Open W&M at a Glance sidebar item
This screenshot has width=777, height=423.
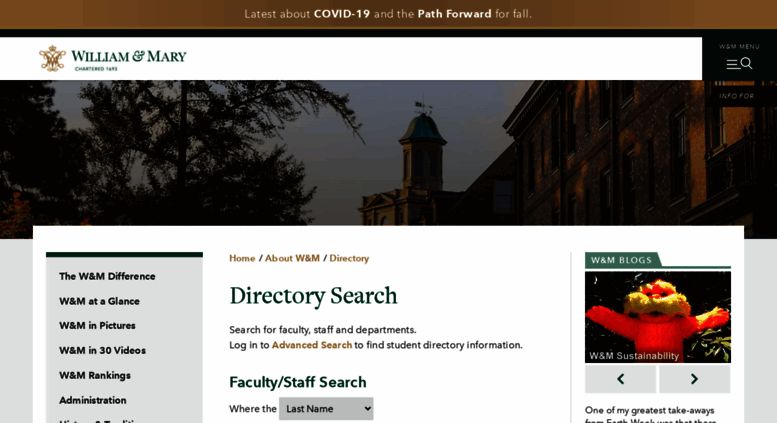pyautogui.click(x=99, y=301)
